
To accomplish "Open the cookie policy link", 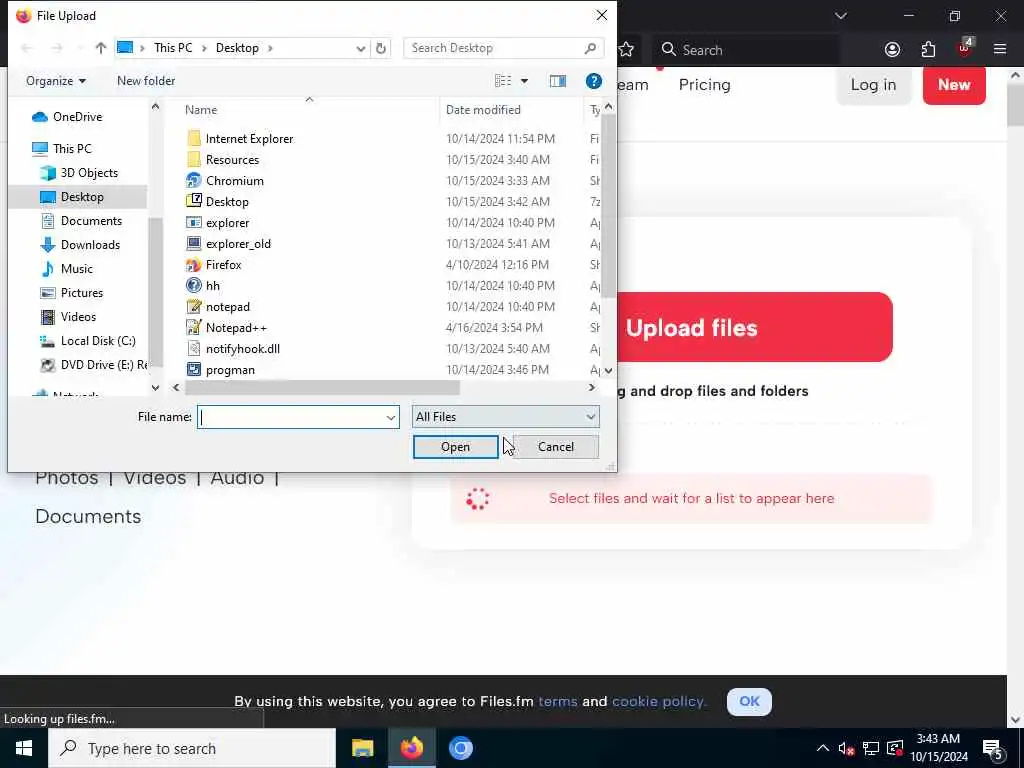I will (658, 701).
